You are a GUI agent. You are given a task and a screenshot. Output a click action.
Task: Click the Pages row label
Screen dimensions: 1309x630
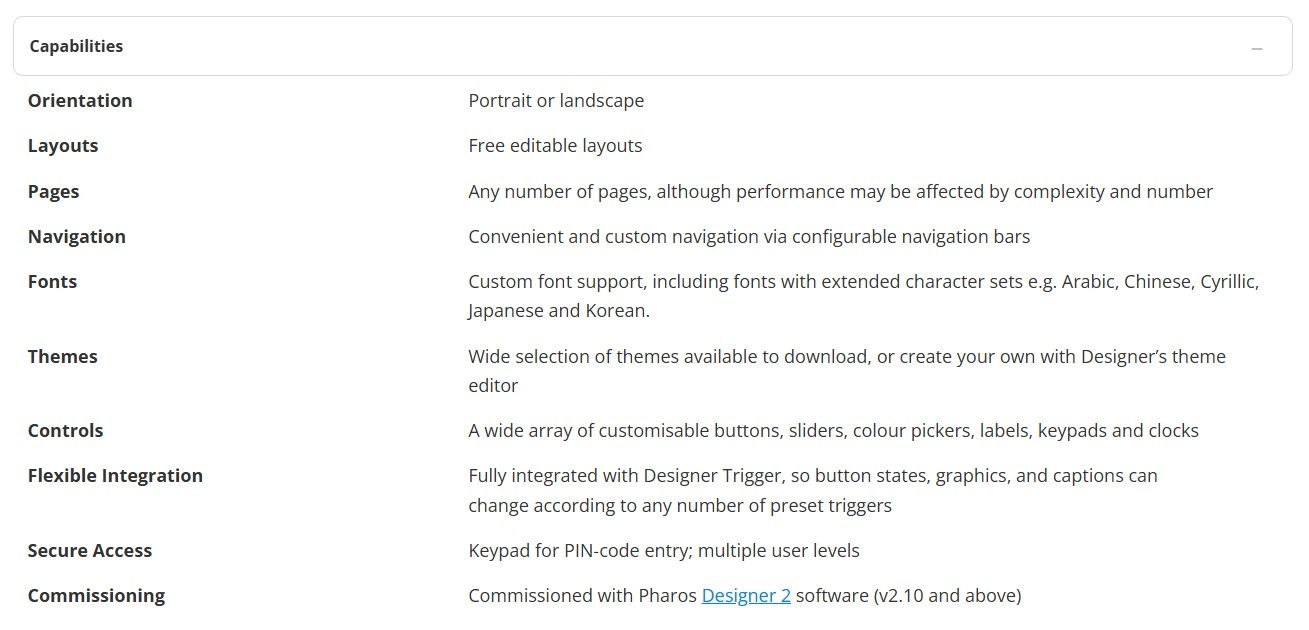[53, 192]
